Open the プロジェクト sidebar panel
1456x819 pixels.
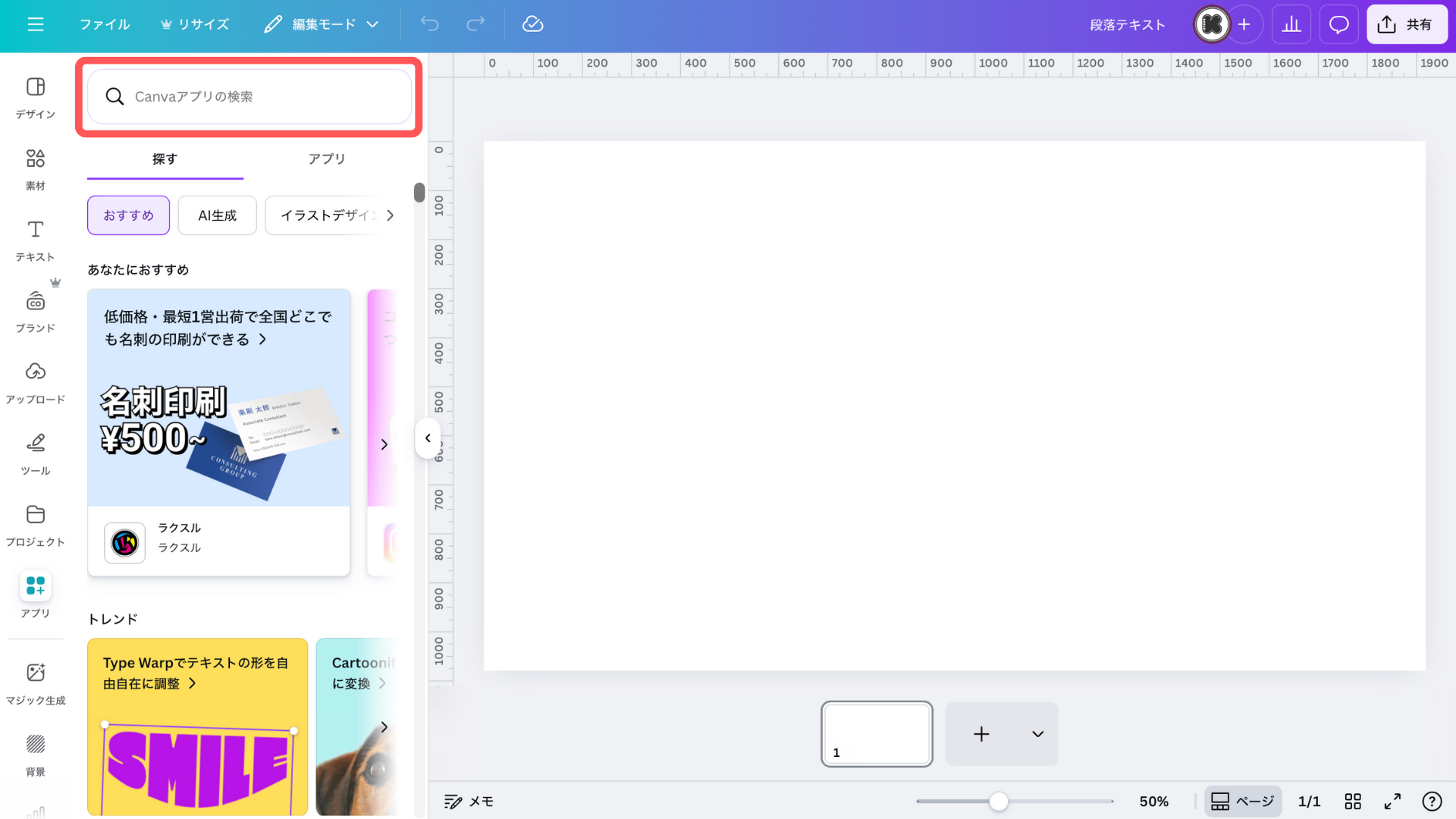click(36, 526)
